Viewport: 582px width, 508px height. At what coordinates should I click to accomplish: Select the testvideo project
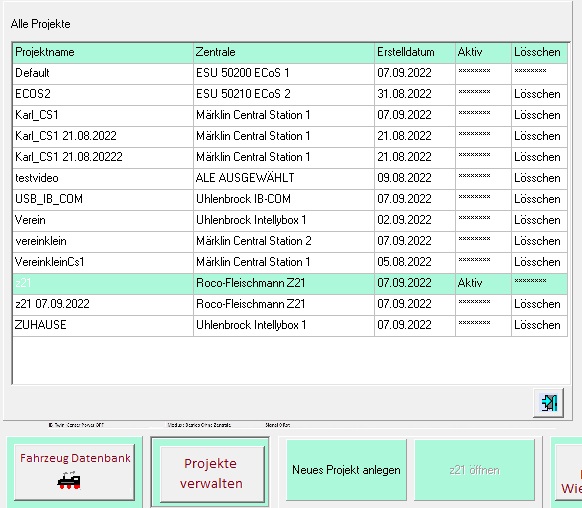[103, 178]
